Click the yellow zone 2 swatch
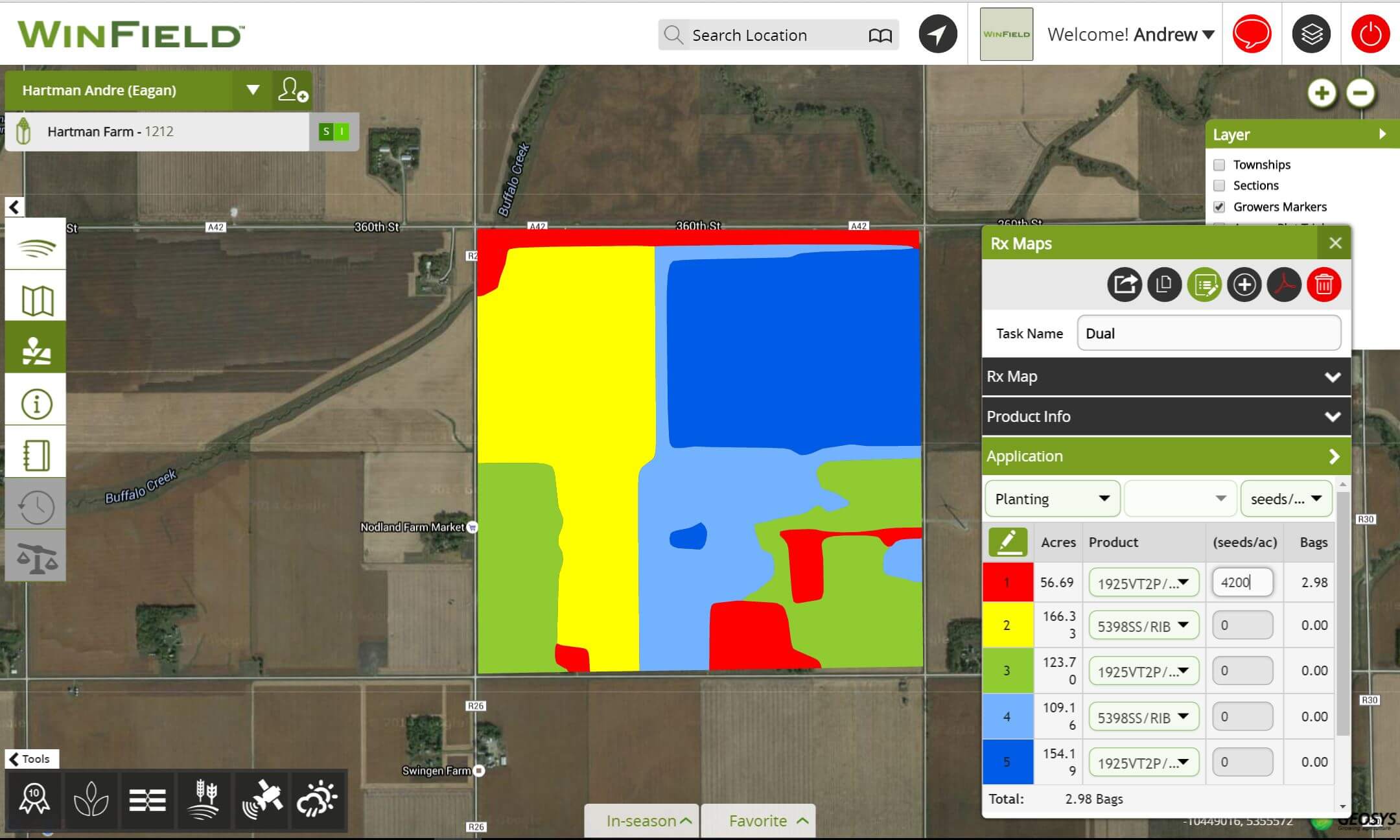Image resolution: width=1400 pixels, height=840 pixels. click(x=1007, y=625)
